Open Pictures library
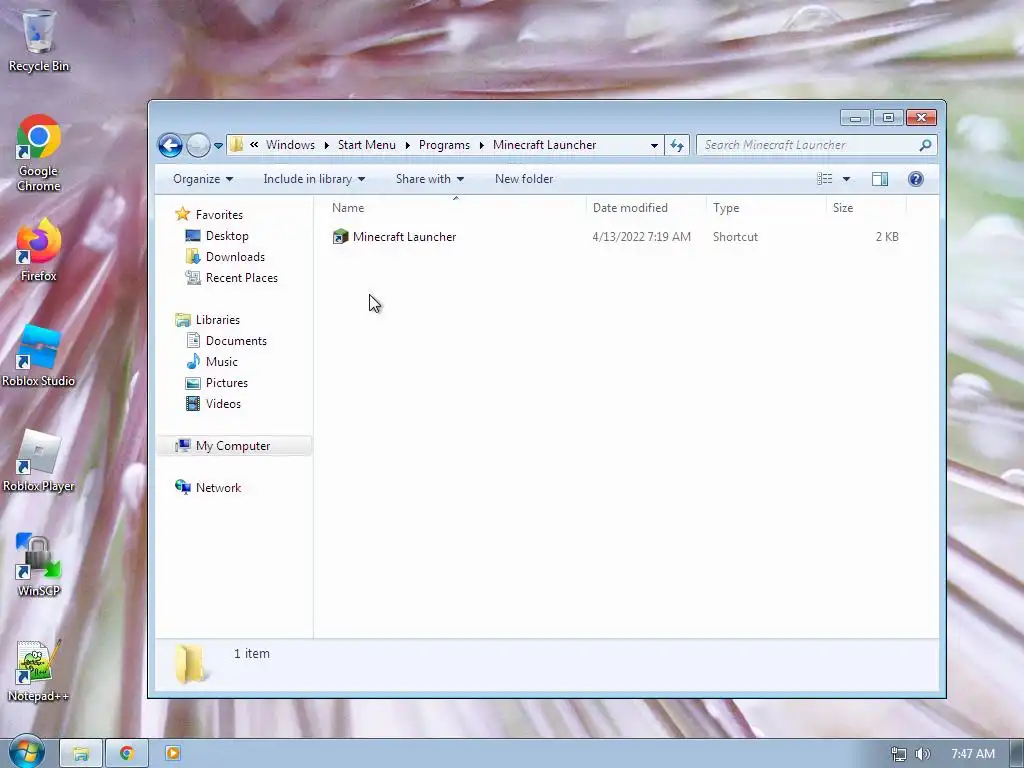The height and width of the screenshot is (768, 1024). [227, 383]
